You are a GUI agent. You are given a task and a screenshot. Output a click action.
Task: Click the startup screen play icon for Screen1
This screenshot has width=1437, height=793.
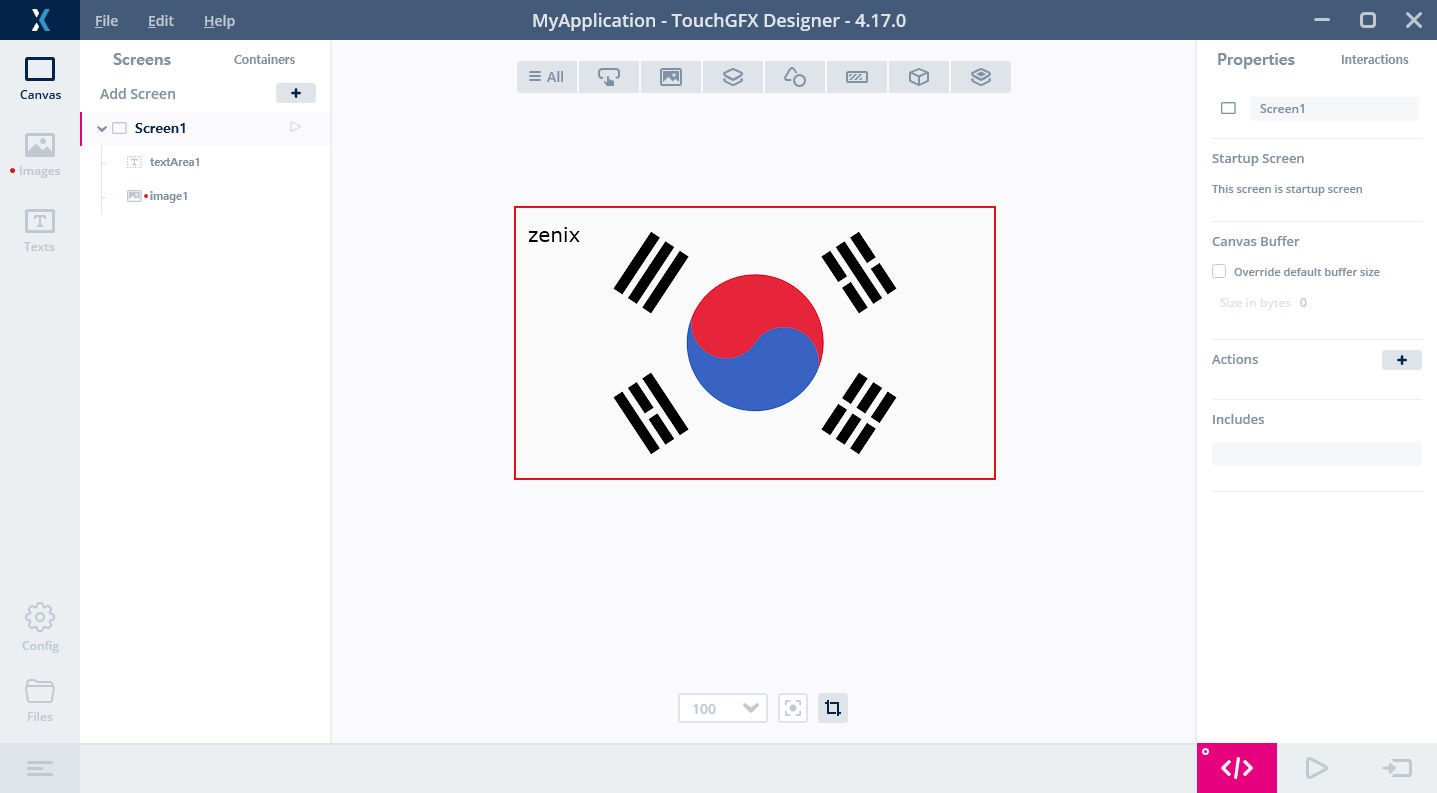[x=295, y=127]
